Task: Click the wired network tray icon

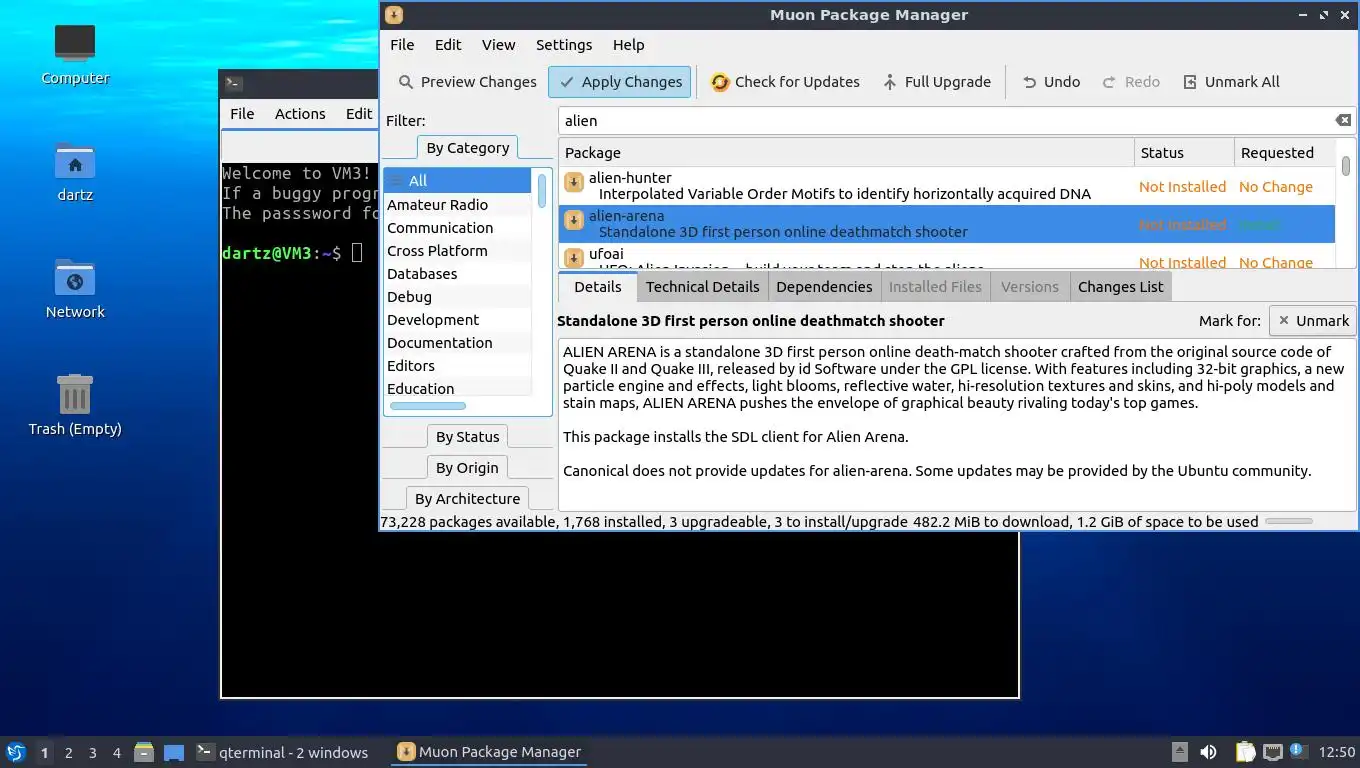Action: point(1272,752)
